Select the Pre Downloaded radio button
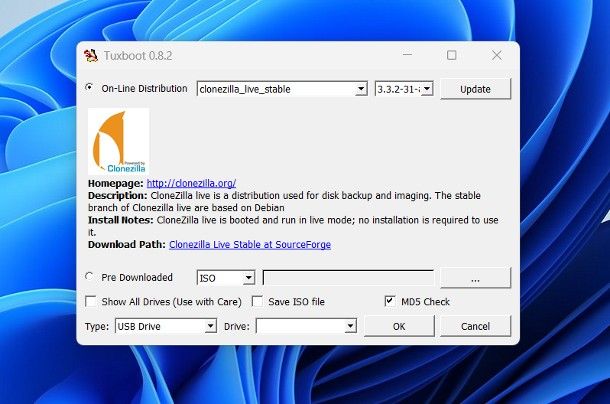The width and height of the screenshot is (610, 404). point(89,276)
